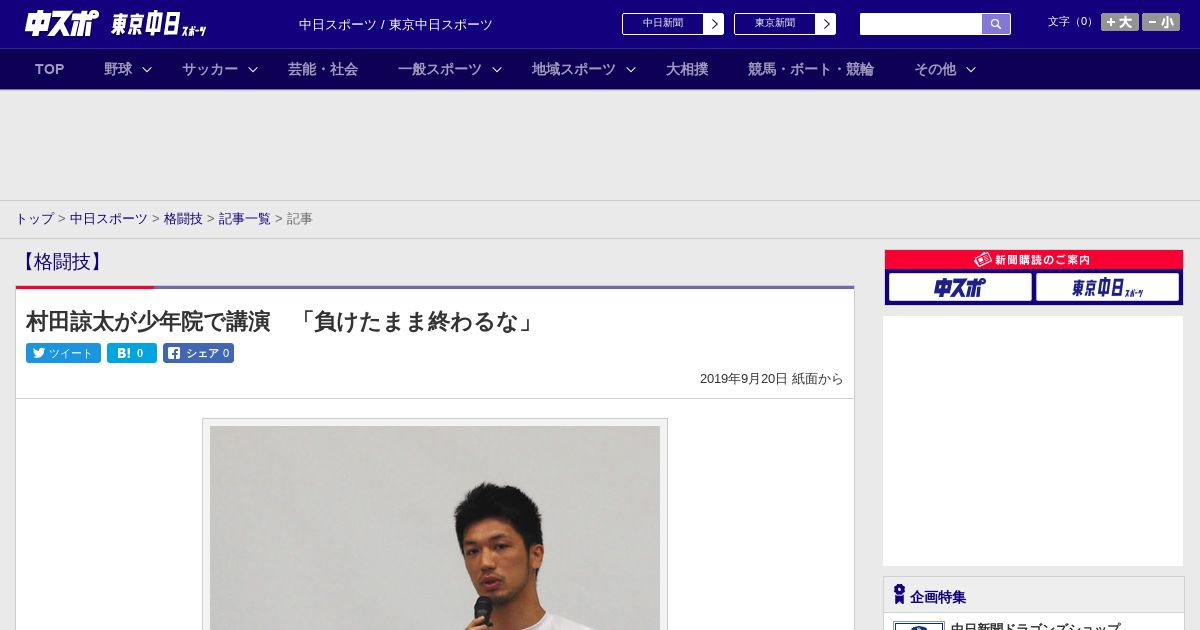Screen dimensions: 1200x630
Task: Click 中日スポーツ breadcrumb link
Action: coord(109,218)
